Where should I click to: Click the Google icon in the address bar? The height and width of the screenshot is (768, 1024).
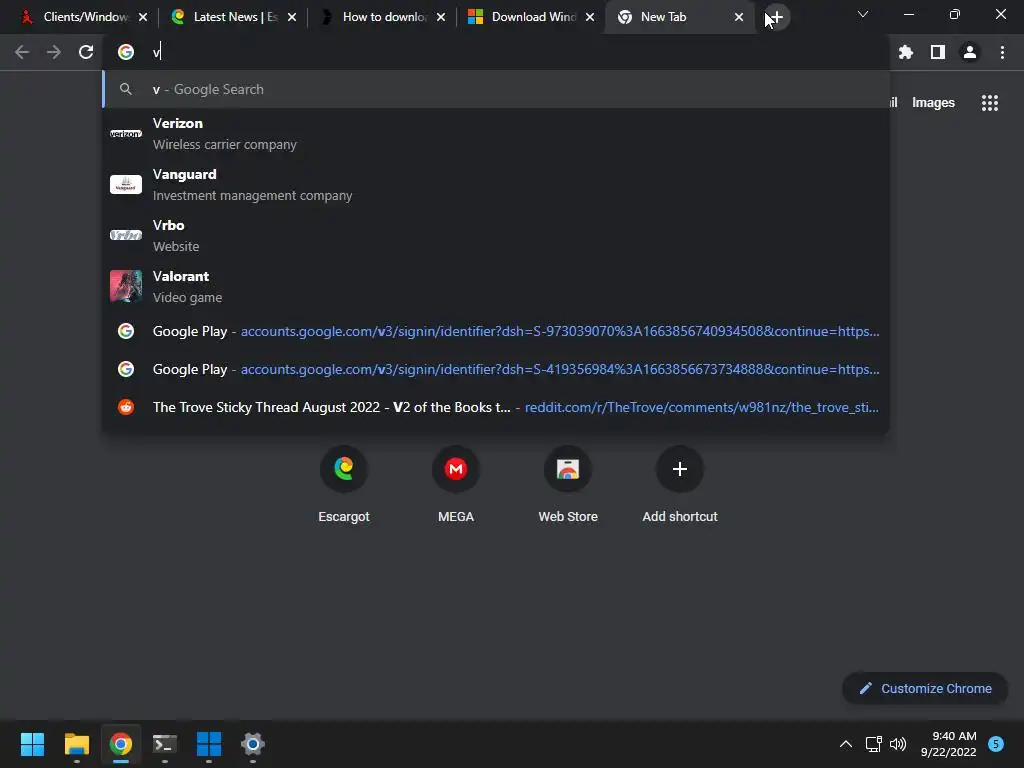click(x=125, y=52)
